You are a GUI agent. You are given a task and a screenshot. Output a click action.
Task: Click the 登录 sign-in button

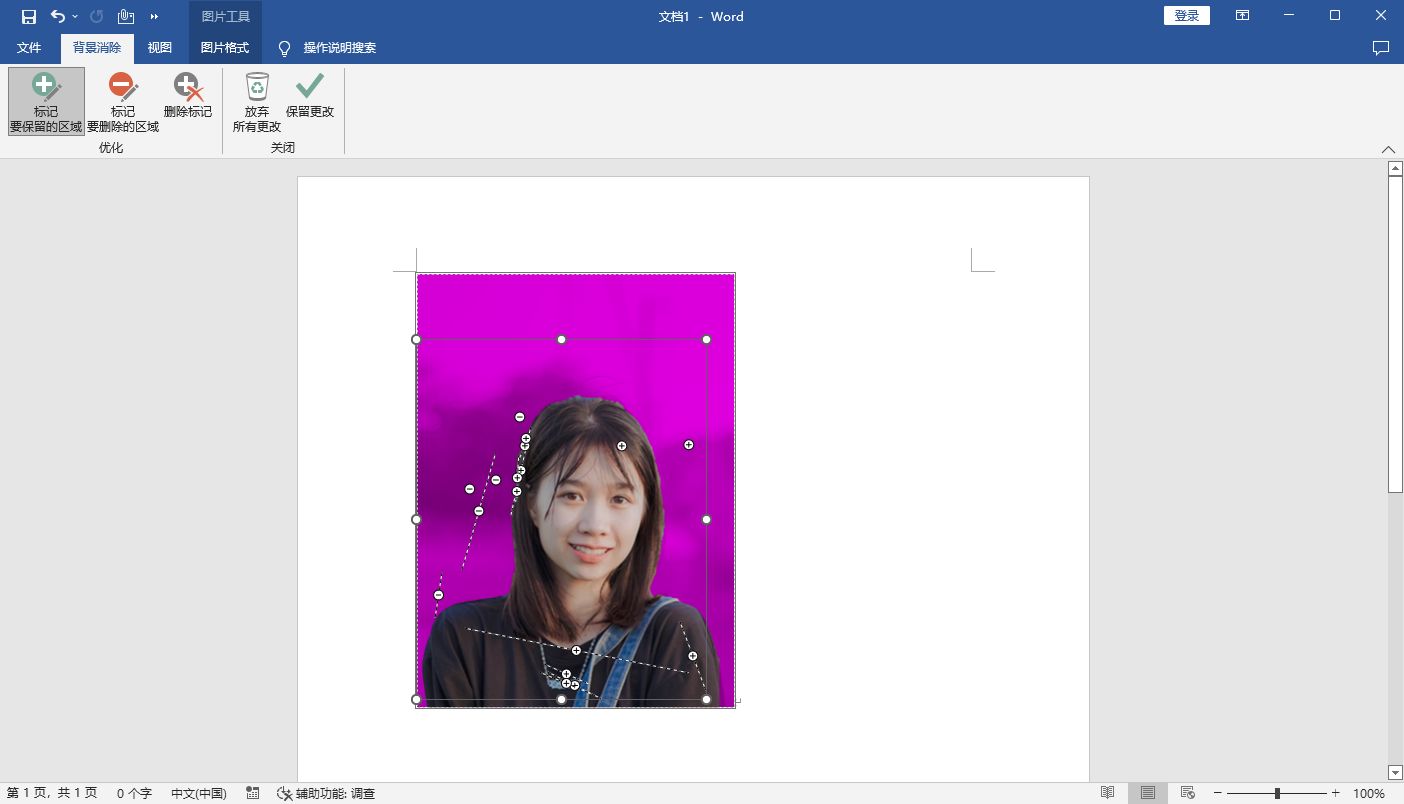coord(1187,16)
